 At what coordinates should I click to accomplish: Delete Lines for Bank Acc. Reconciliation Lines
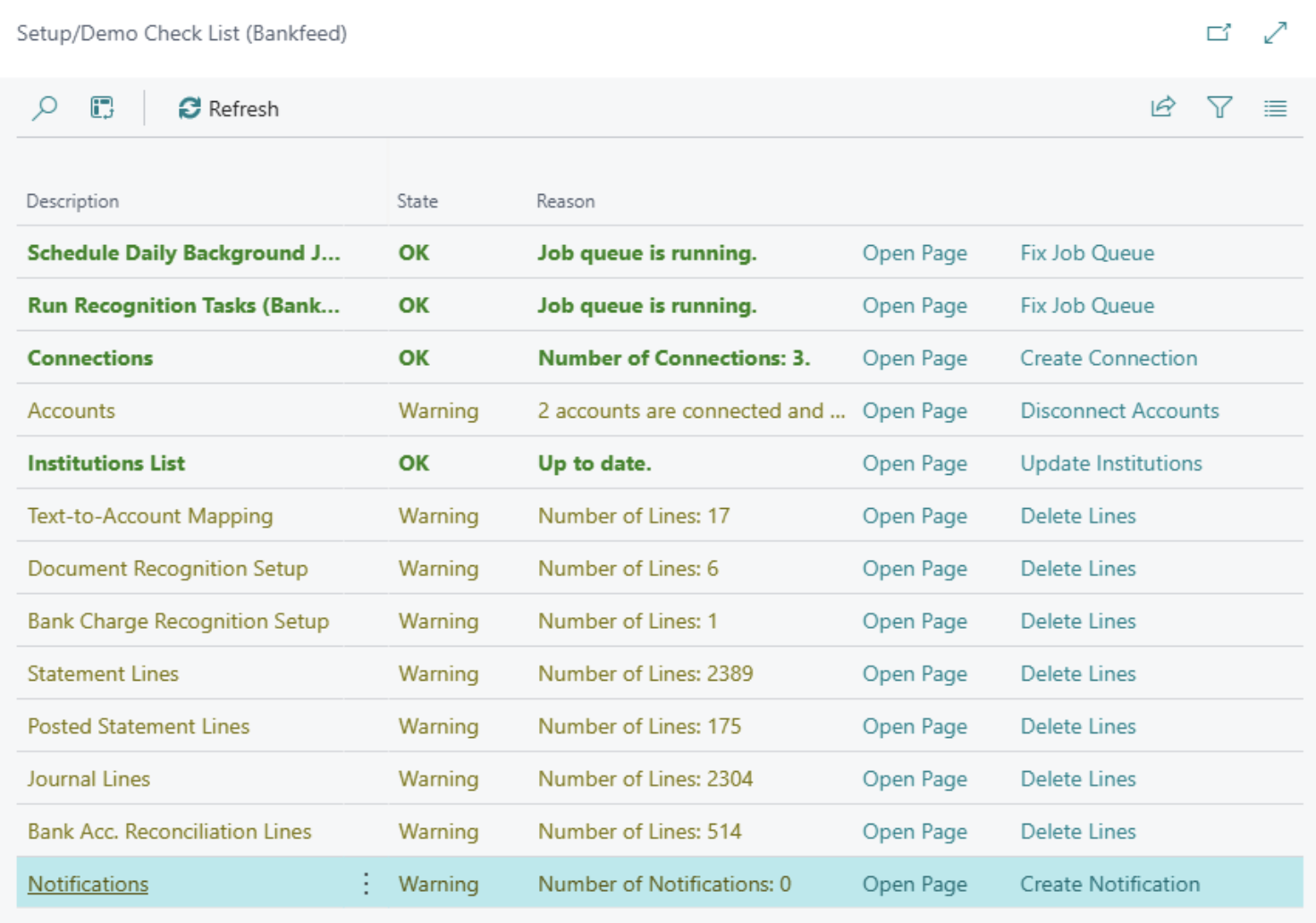(1078, 832)
